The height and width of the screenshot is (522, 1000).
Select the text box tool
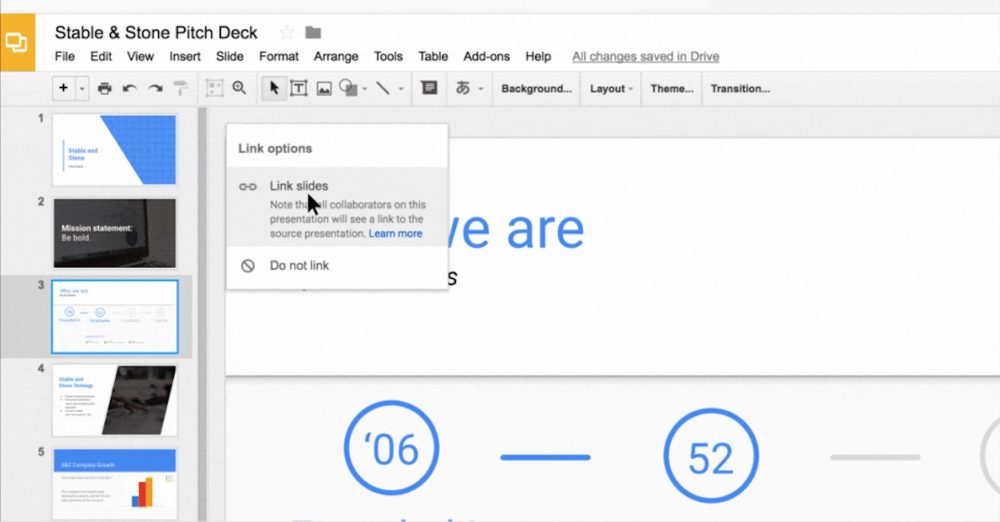[298, 88]
